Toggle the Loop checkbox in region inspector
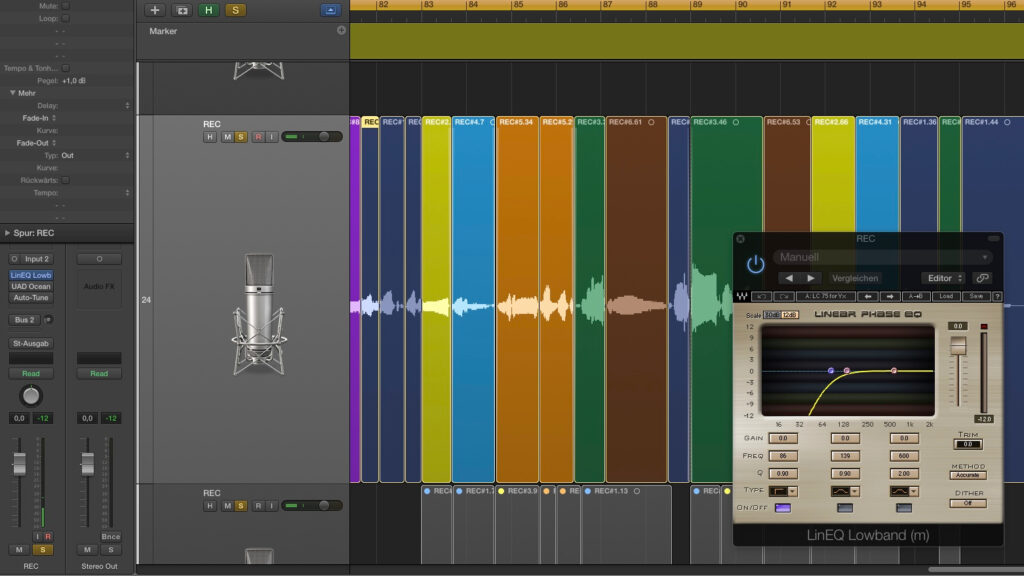 66,18
